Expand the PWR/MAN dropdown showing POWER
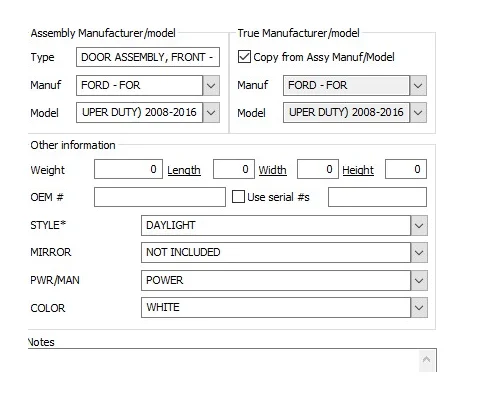Screen dimensions: 500x400 pos(419,280)
